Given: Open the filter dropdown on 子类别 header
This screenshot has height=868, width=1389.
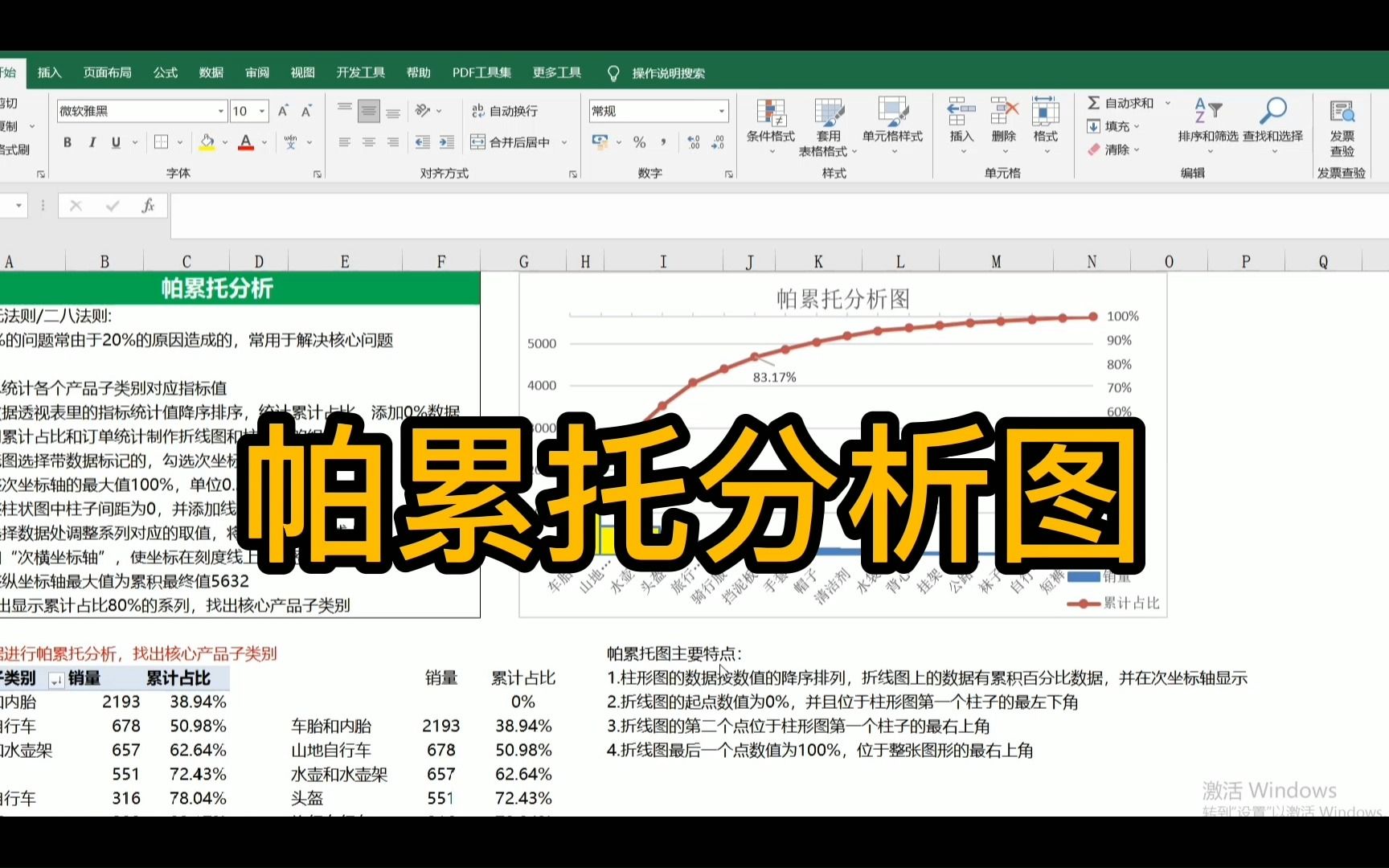Looking at the screenshot, I should pyautogui.click(x=56, y=680).
